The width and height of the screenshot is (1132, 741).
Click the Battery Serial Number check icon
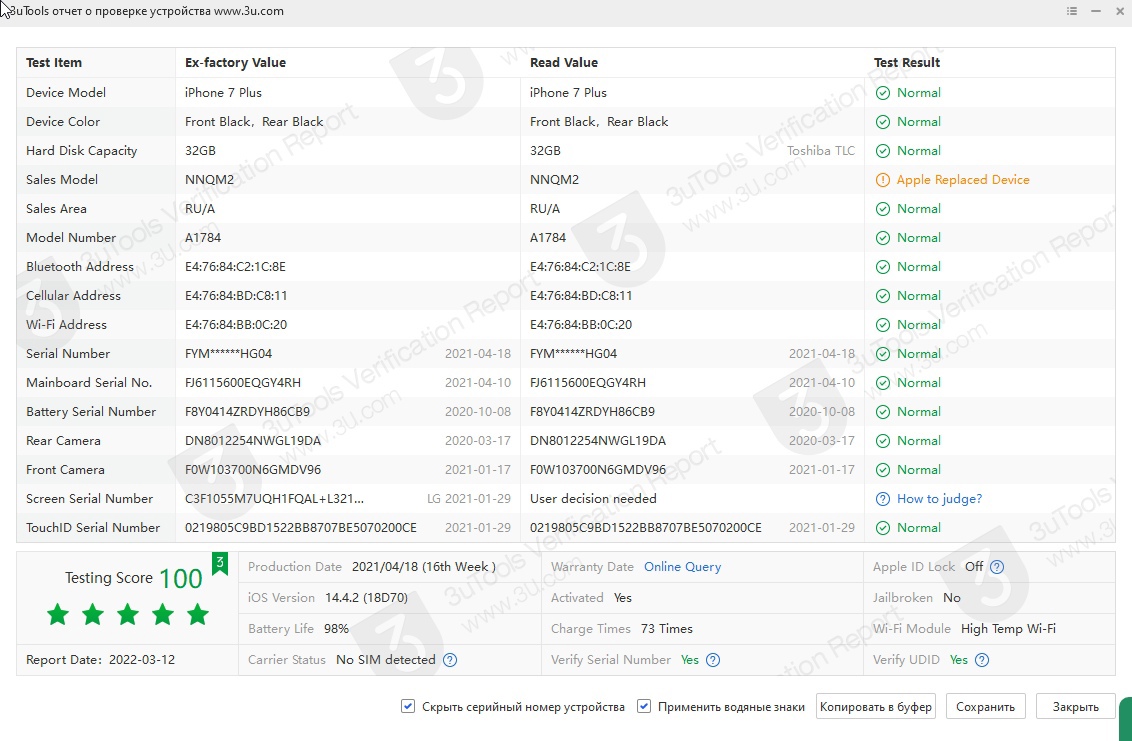pos(882,412)
